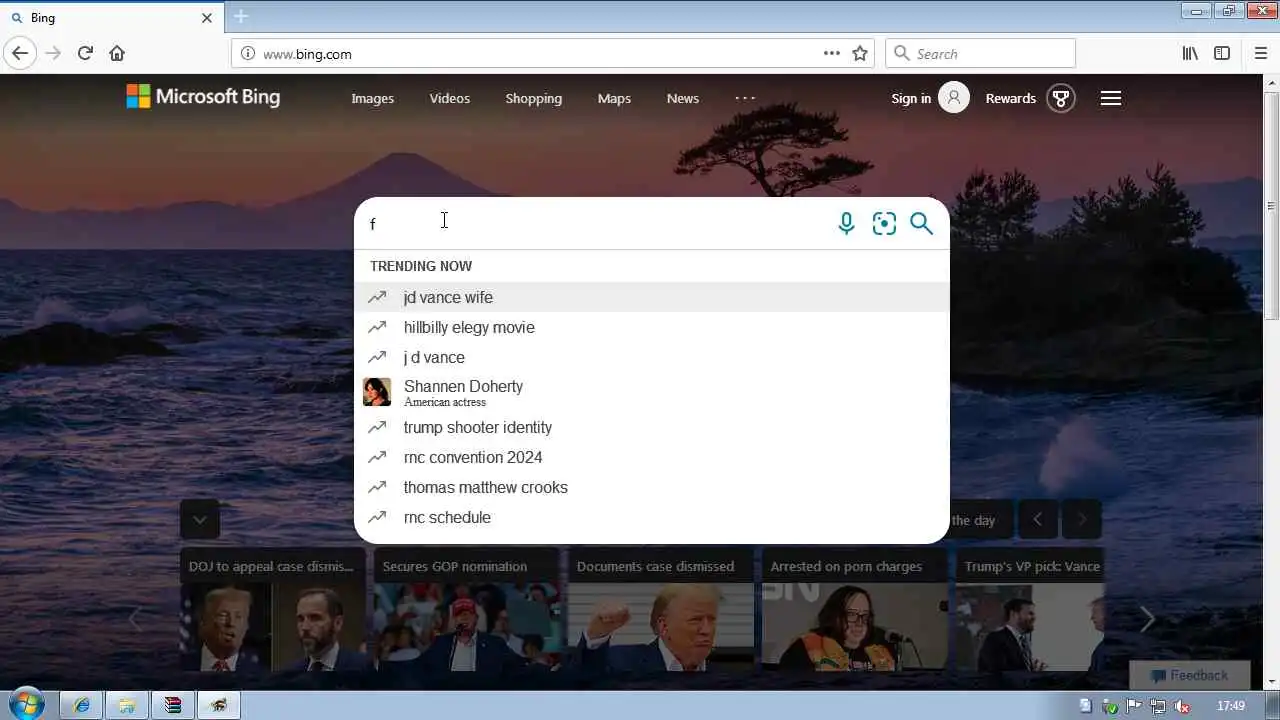The height and width of the screenshot is (720, 1280).
Task: Click the Rewards link text
Action: pos(1010,98)
